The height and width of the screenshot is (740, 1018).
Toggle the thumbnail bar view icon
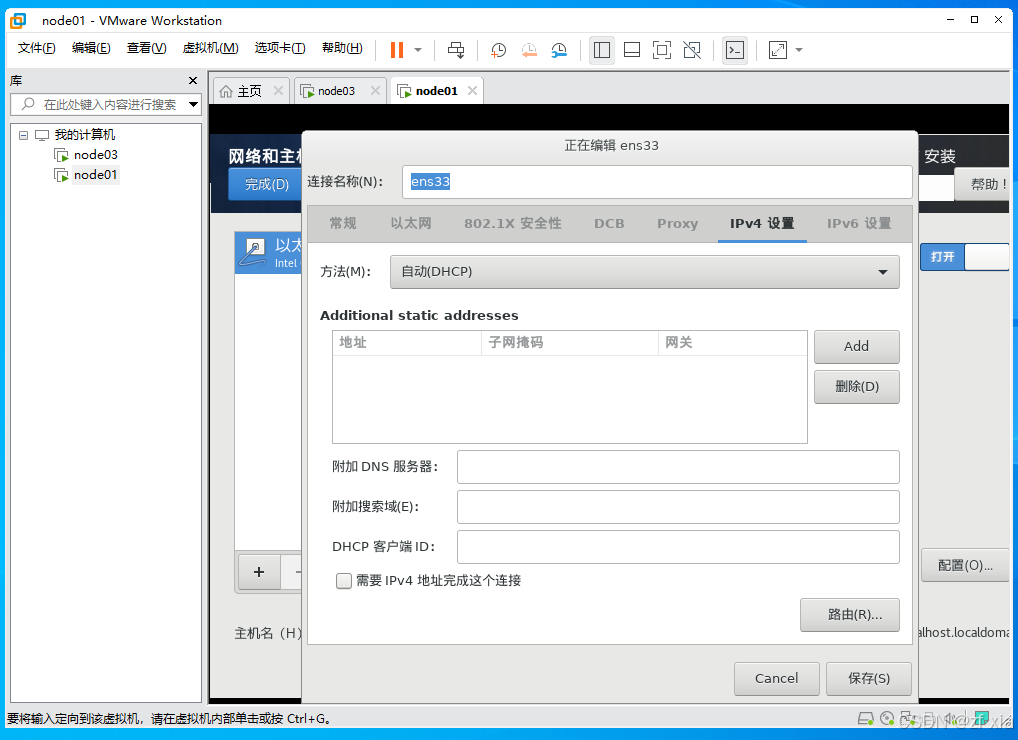pos(632,50)
